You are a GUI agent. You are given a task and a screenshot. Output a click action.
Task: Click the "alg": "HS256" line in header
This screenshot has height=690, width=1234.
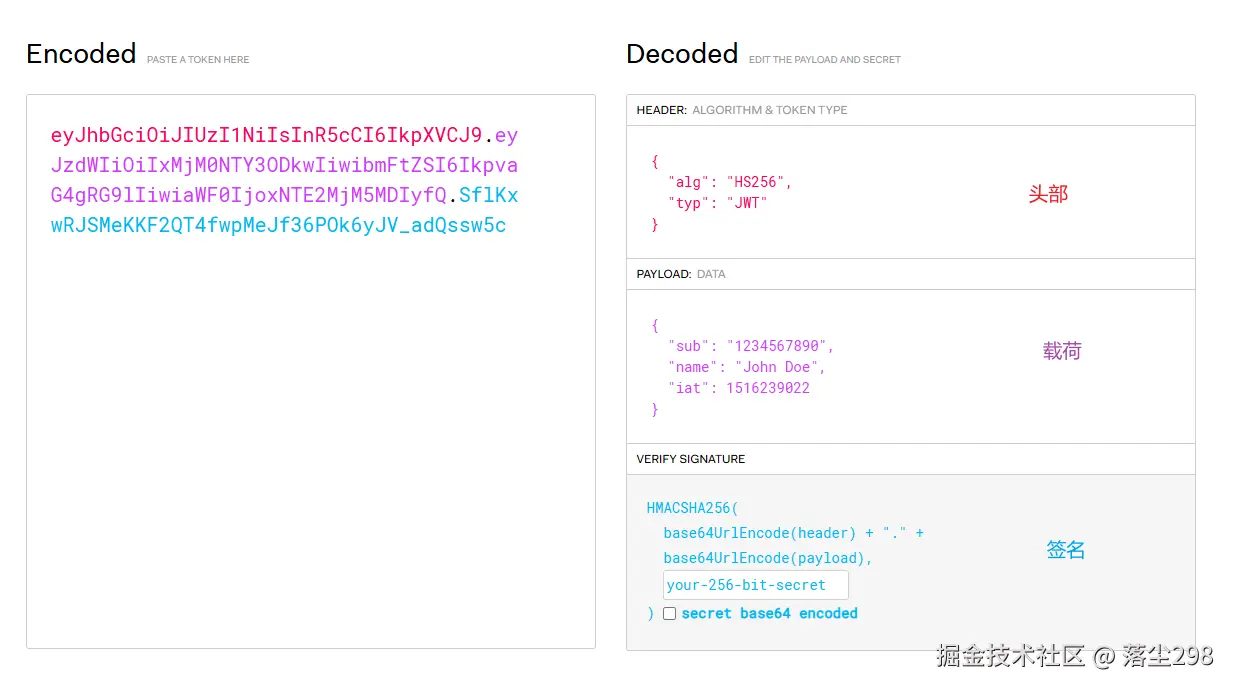pos(730,182)
